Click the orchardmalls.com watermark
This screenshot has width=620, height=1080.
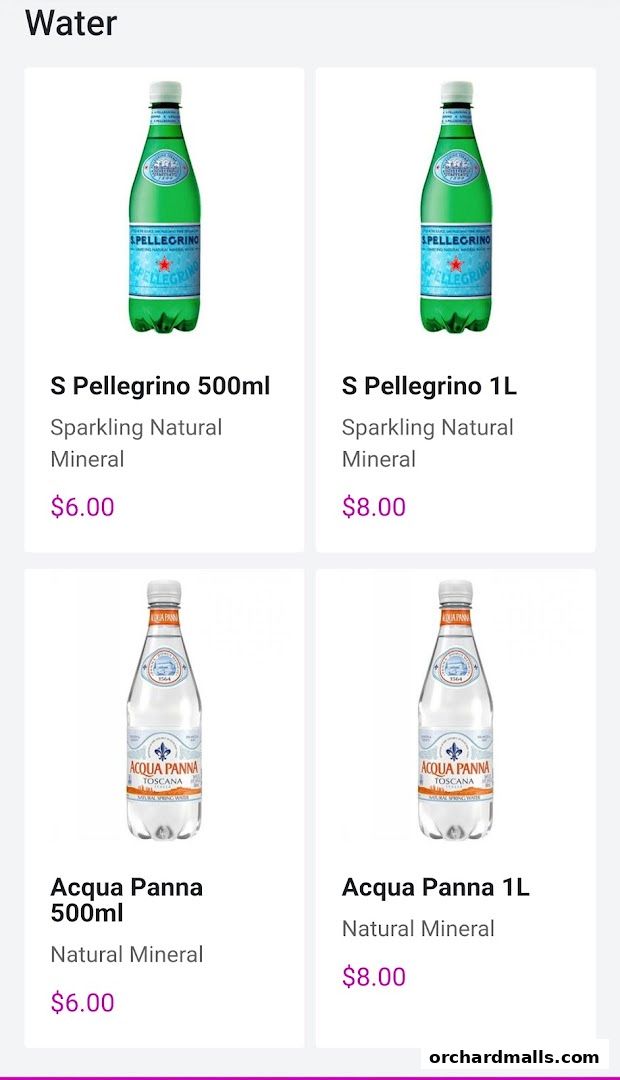click(x=515, y=1057)
